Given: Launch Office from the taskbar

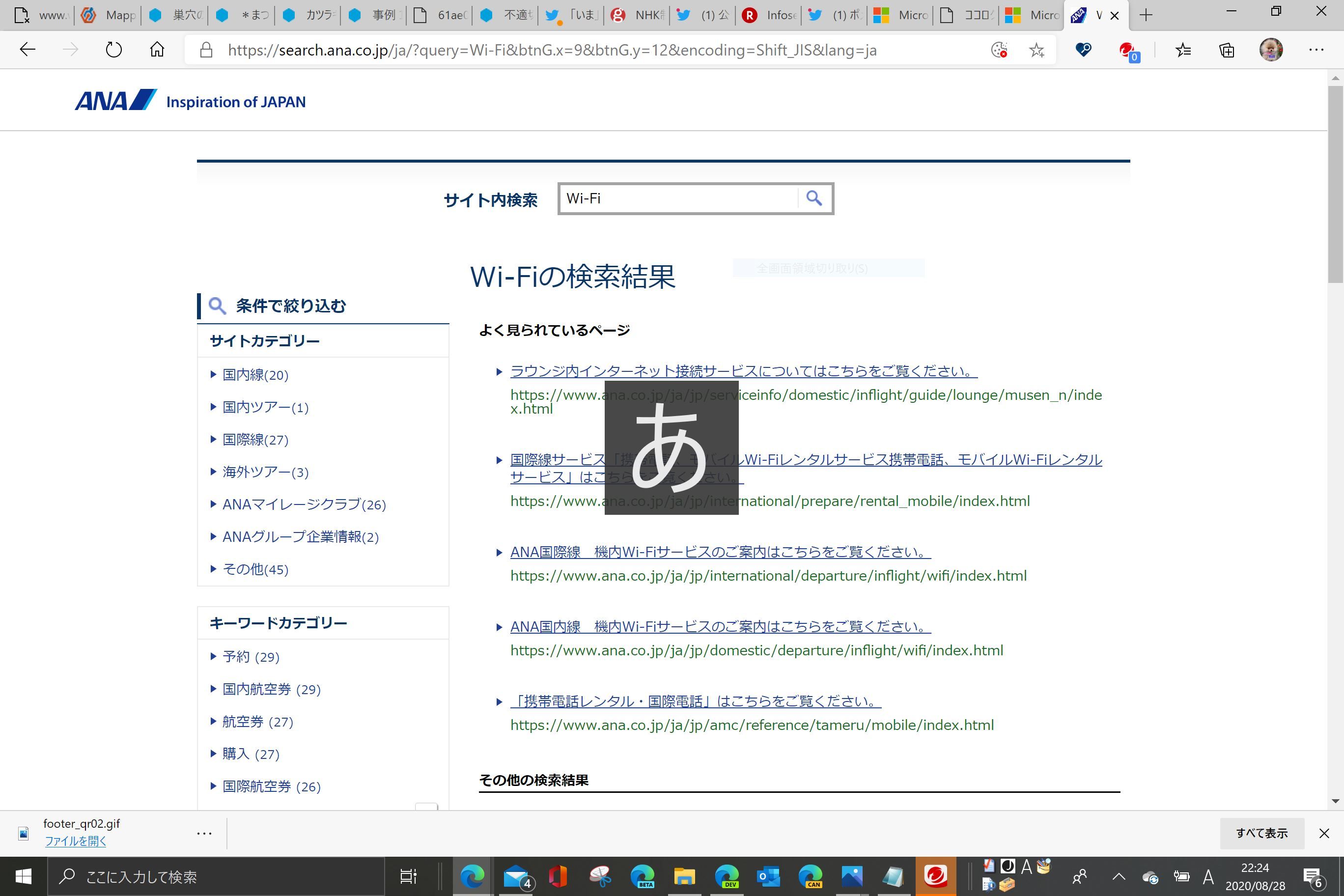Looking at the screenshot, I should click(x=558, y=876).
